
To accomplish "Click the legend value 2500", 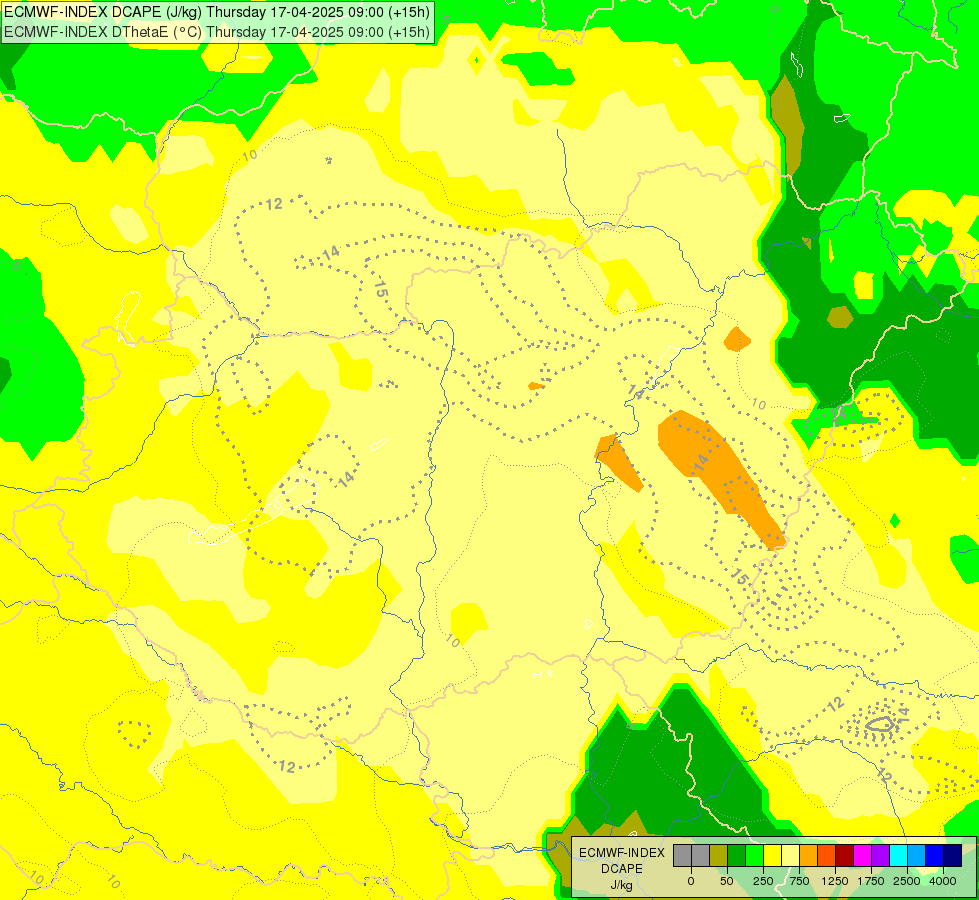I will [x=907, y=881].
